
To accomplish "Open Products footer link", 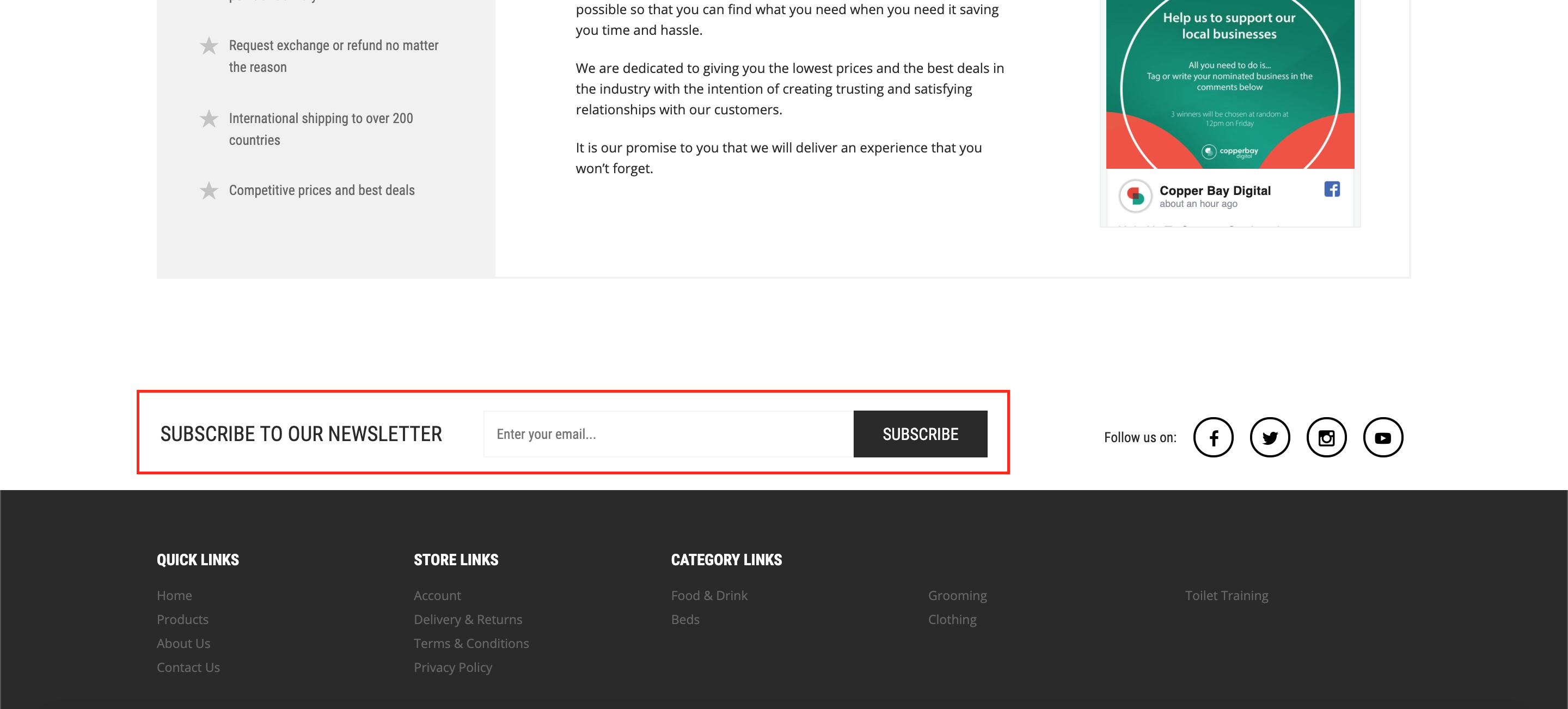I will [182, 619].
